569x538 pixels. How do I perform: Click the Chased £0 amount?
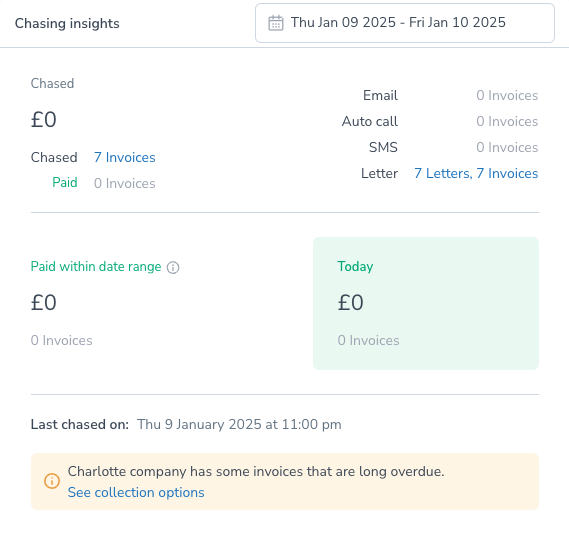[x=44, y=120]
